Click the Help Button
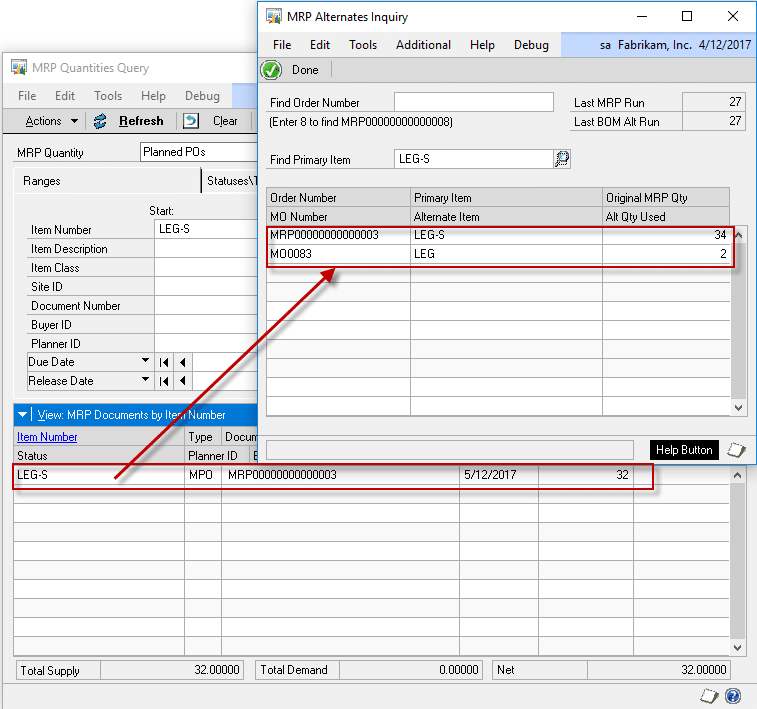The height and width of the screenshot is (709, 757). point(684,450)
